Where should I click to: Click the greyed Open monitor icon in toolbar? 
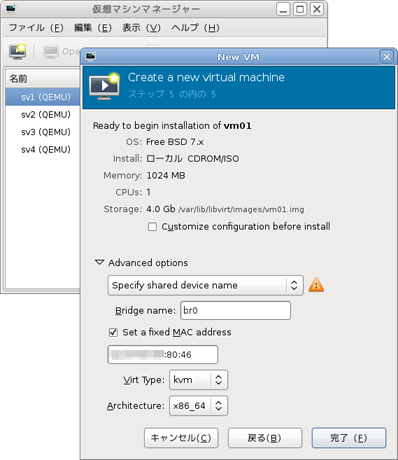(x=51, y=52)
